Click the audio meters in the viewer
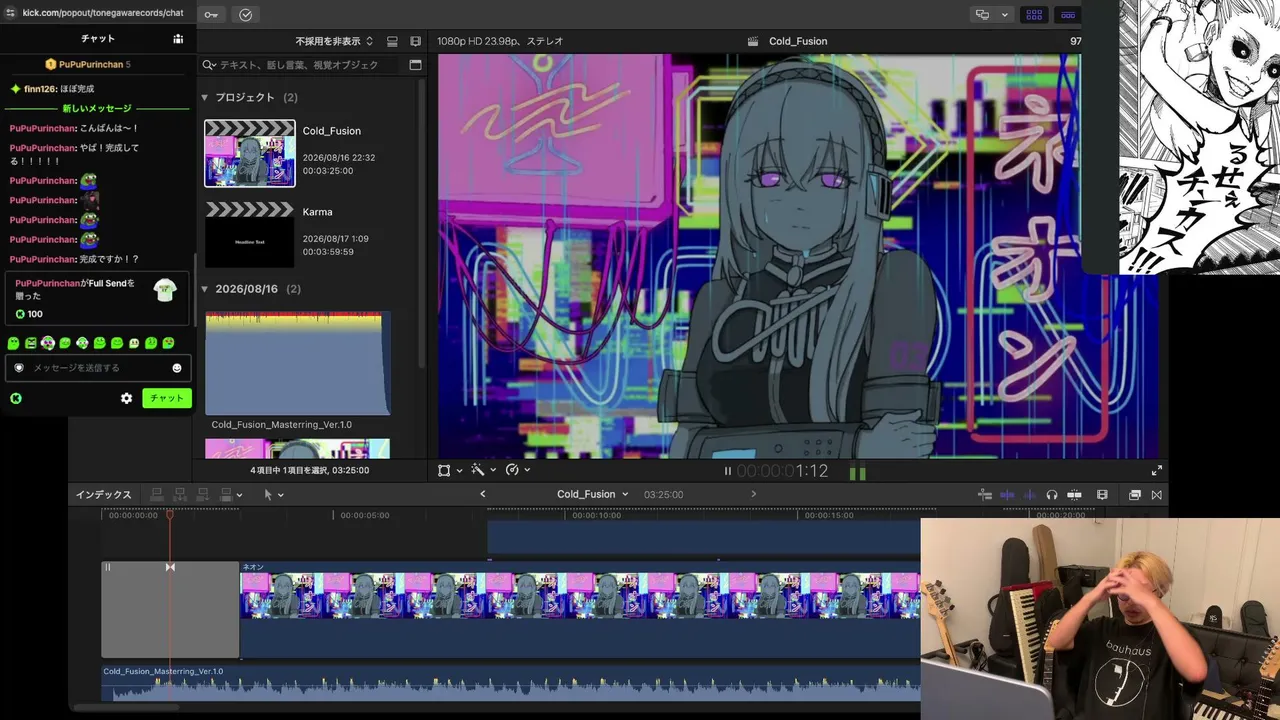The height and width of the screenshot is (720, 1280). point(858,473)
